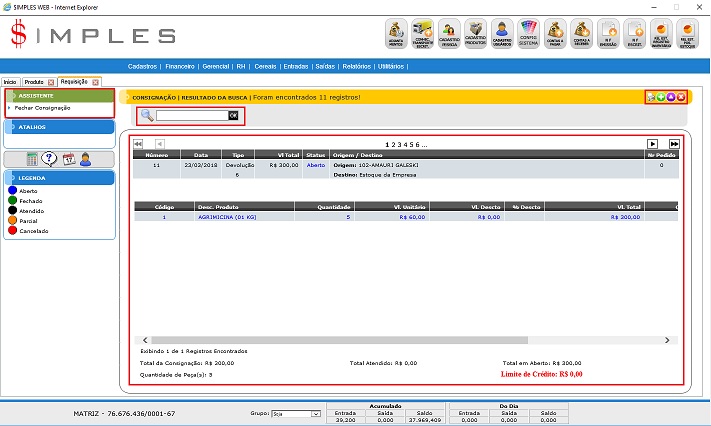This screenshot has width=711, height=426.
Task: Open the help question mark icon
Action: [51, 158]
